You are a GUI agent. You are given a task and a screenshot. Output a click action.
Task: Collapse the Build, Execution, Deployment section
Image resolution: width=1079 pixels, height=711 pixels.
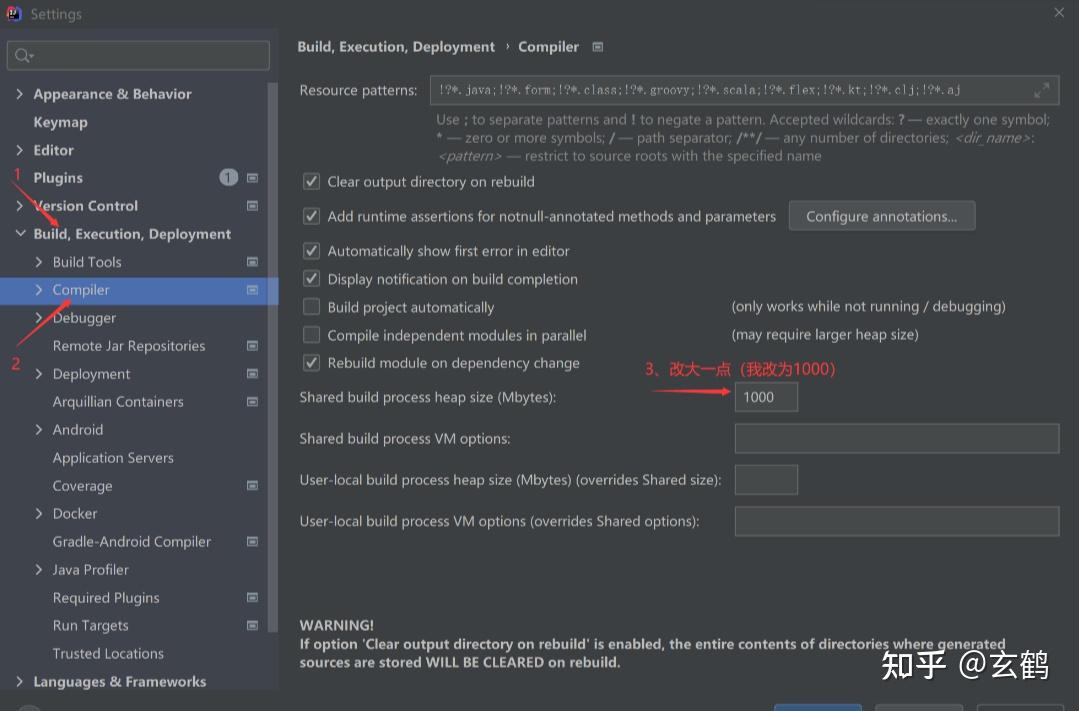[20, 234]
